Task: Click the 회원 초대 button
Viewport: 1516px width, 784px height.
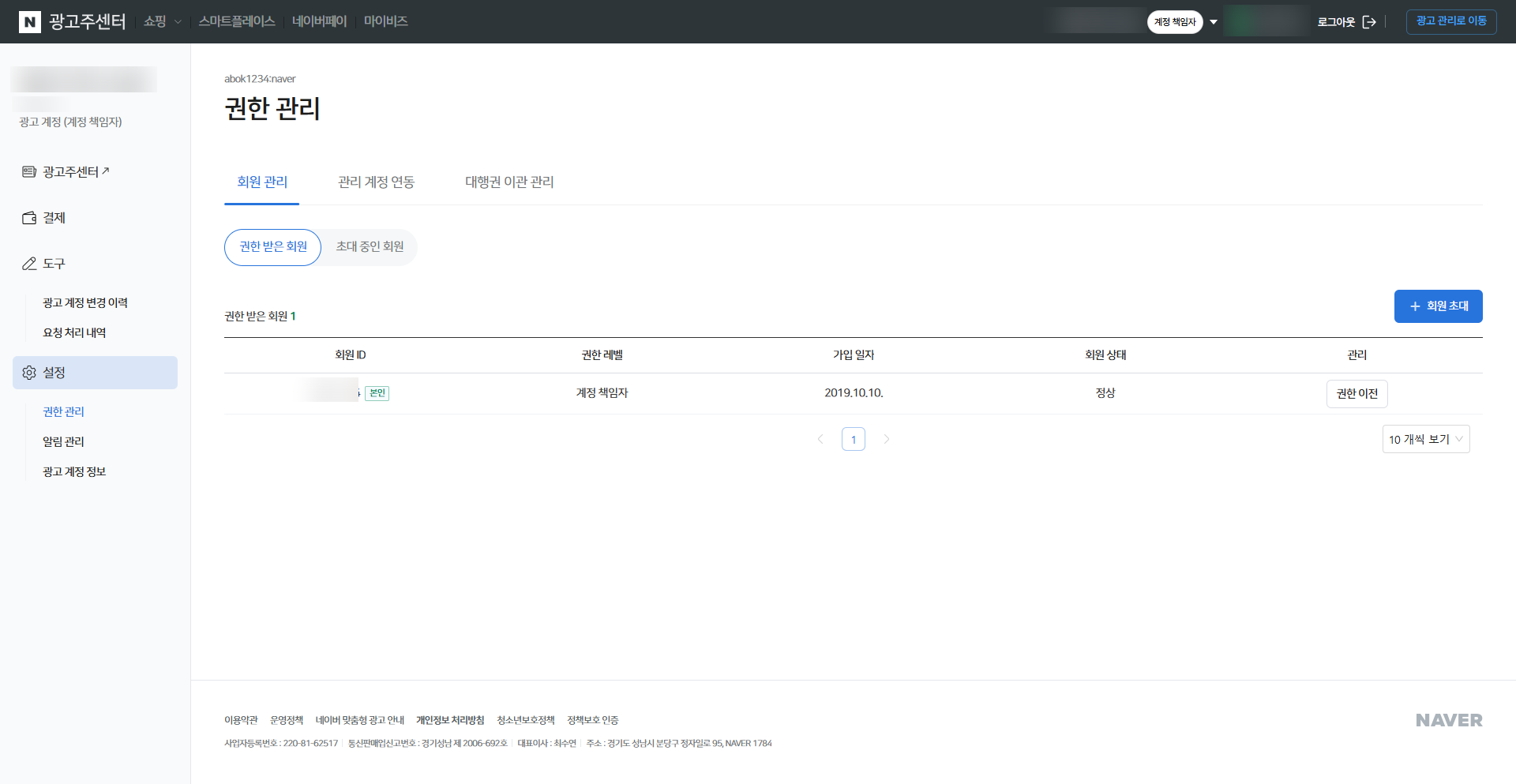Action: pos(1439,306)
